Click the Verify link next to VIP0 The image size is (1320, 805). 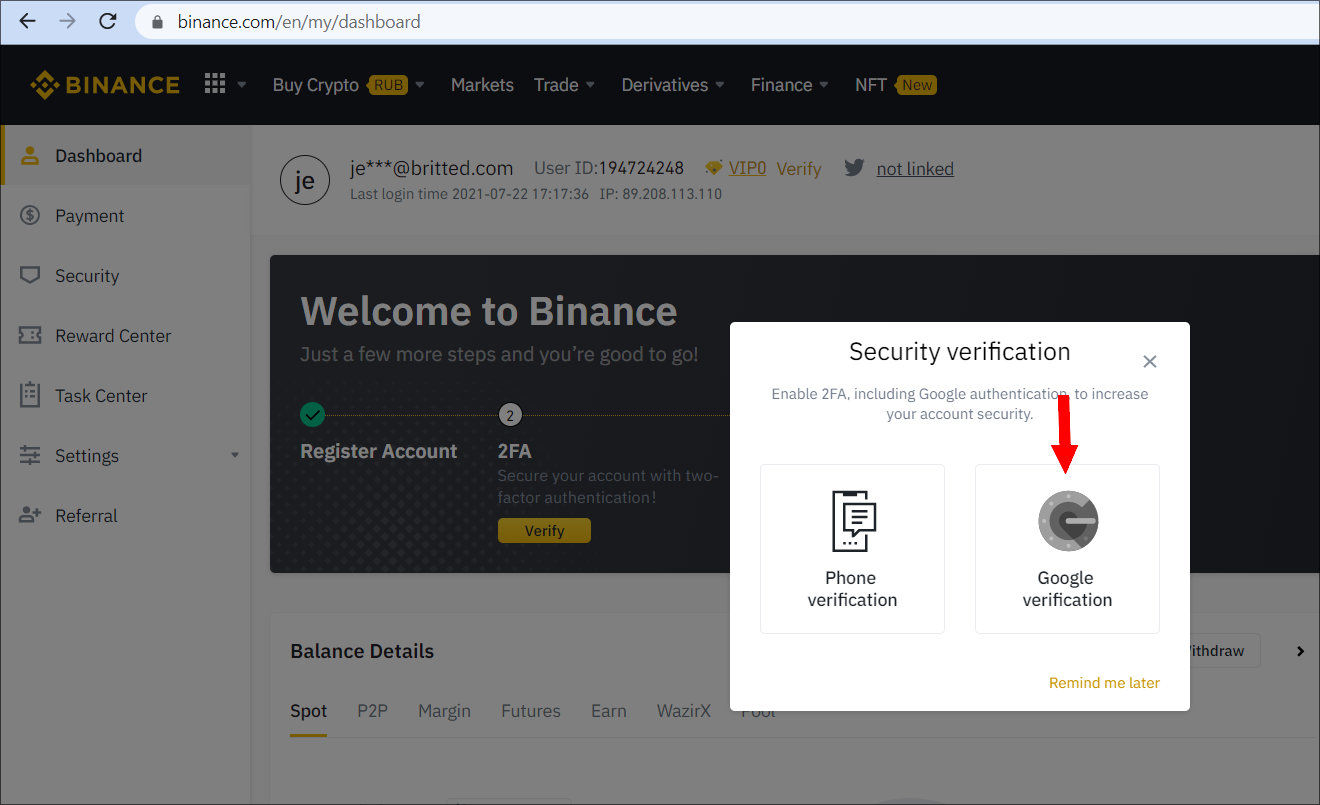pyautogui.click(x=799, y=169)
